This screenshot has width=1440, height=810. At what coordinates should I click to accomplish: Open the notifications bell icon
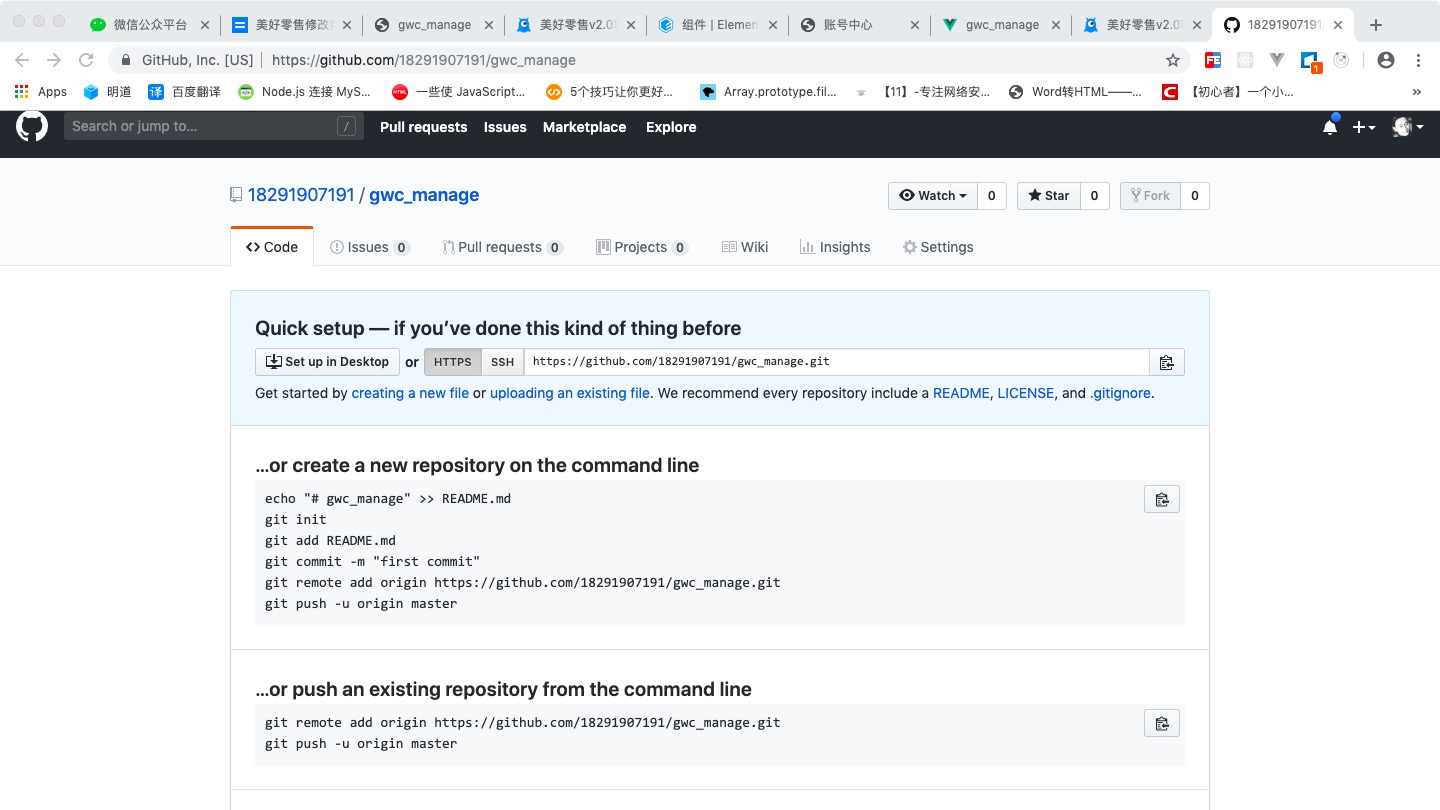[x=1330, y=127]
